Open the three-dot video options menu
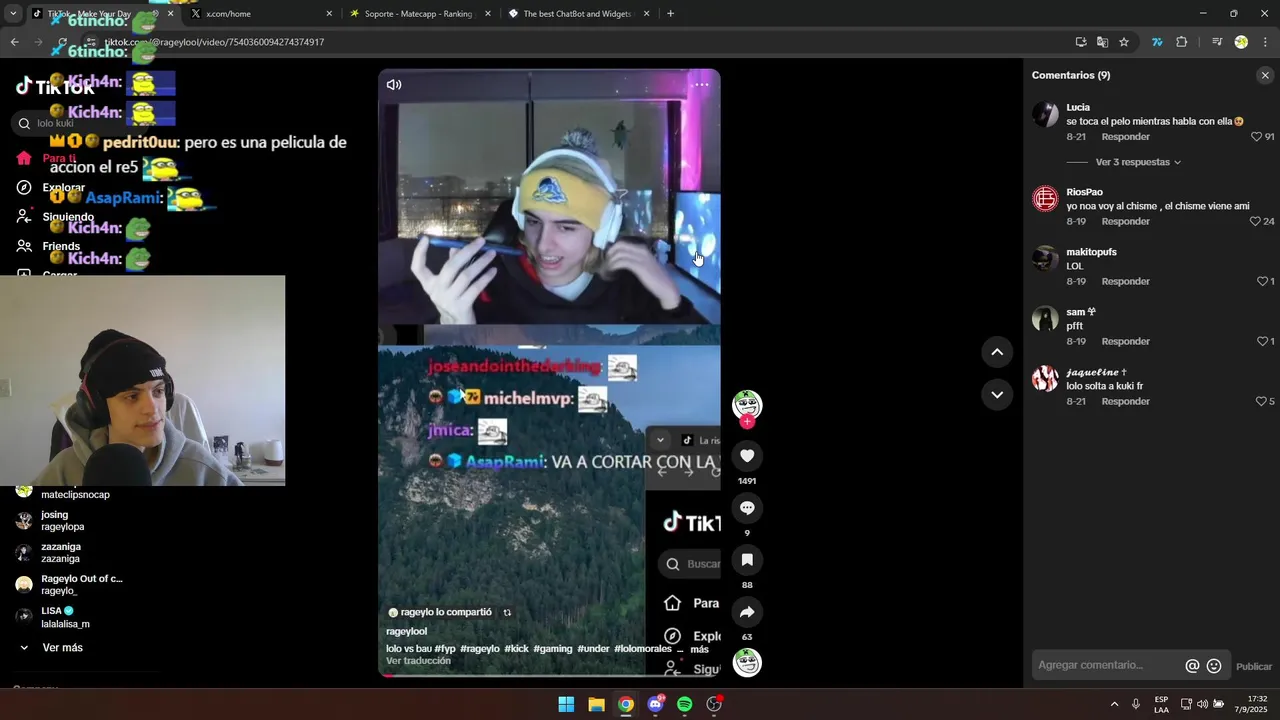 click(702, 85)
